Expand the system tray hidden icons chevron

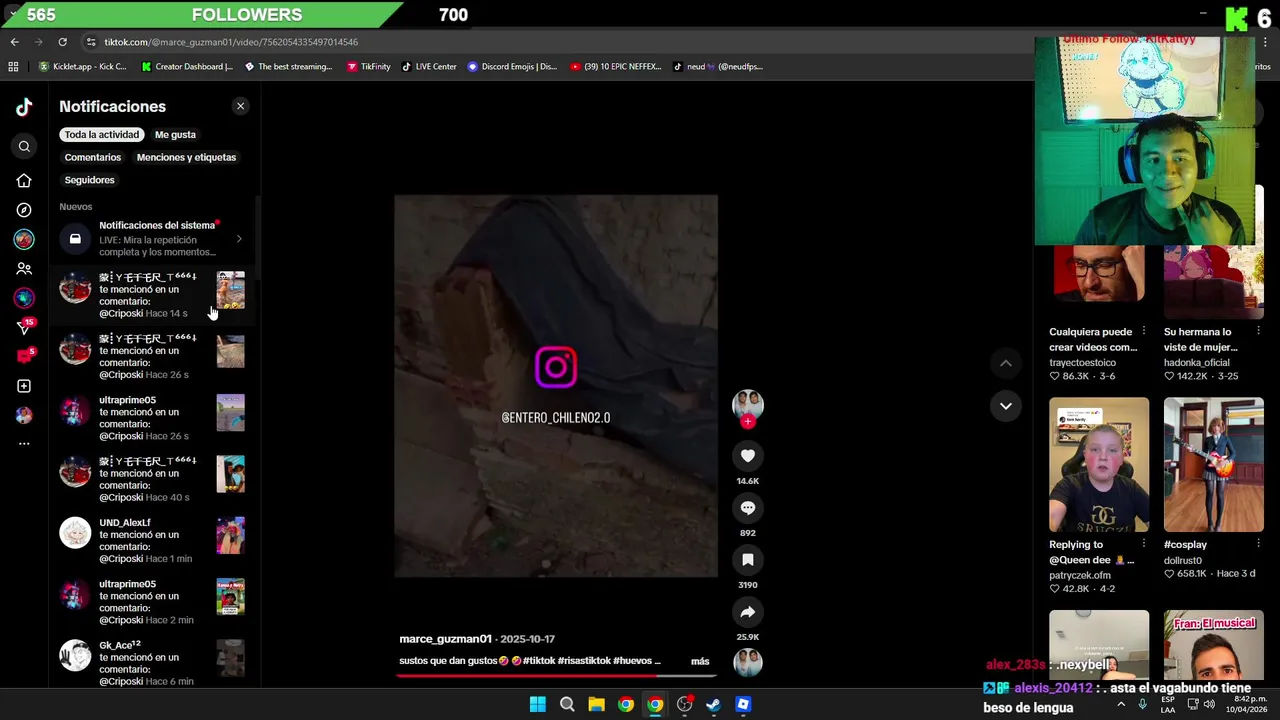tap(1121, 704)
